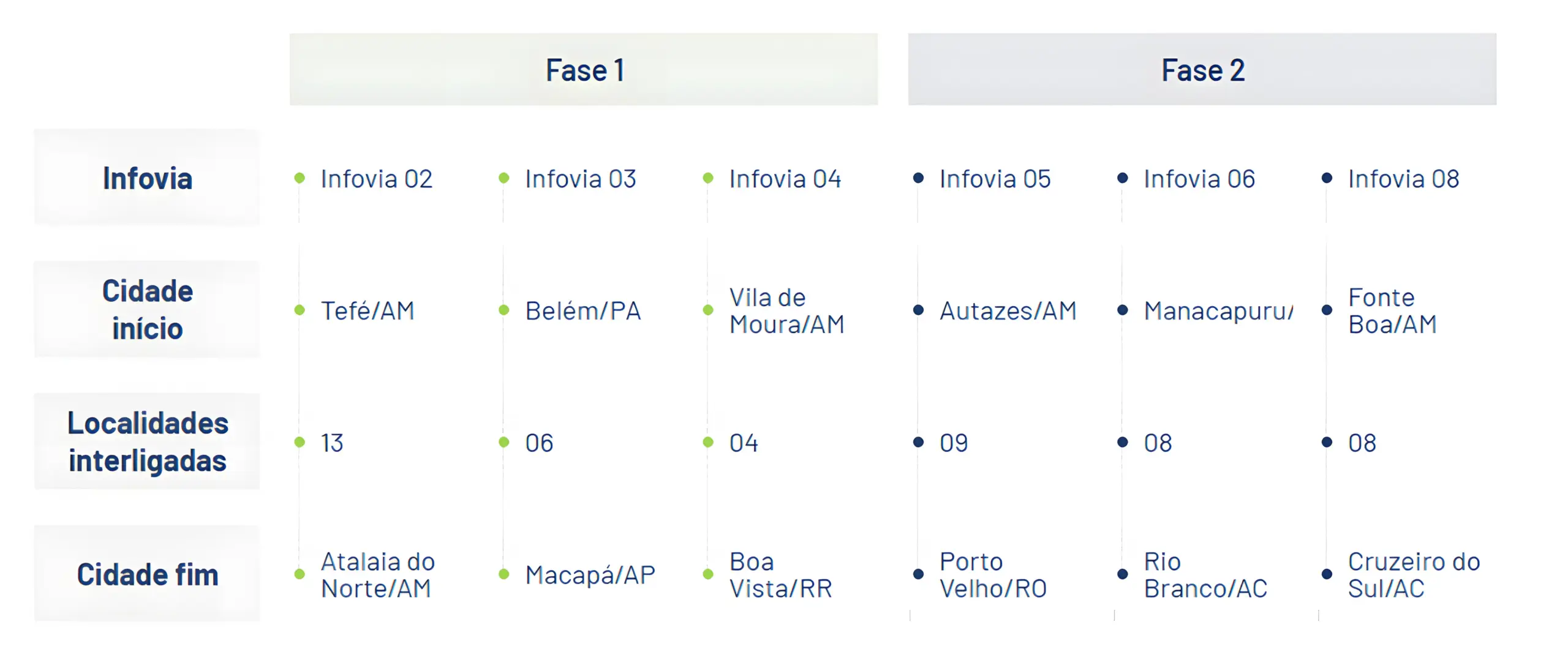Click the green bullet beside Infovia 02
Viewport: 1568px width, 668px height.
click(x=300, y=178)
